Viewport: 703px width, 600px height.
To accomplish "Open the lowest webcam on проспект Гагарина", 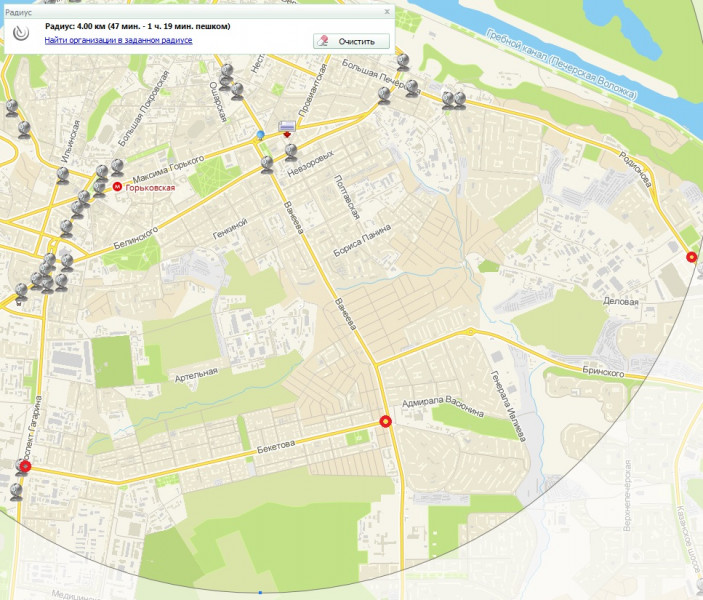I will (x=16, y=492).
